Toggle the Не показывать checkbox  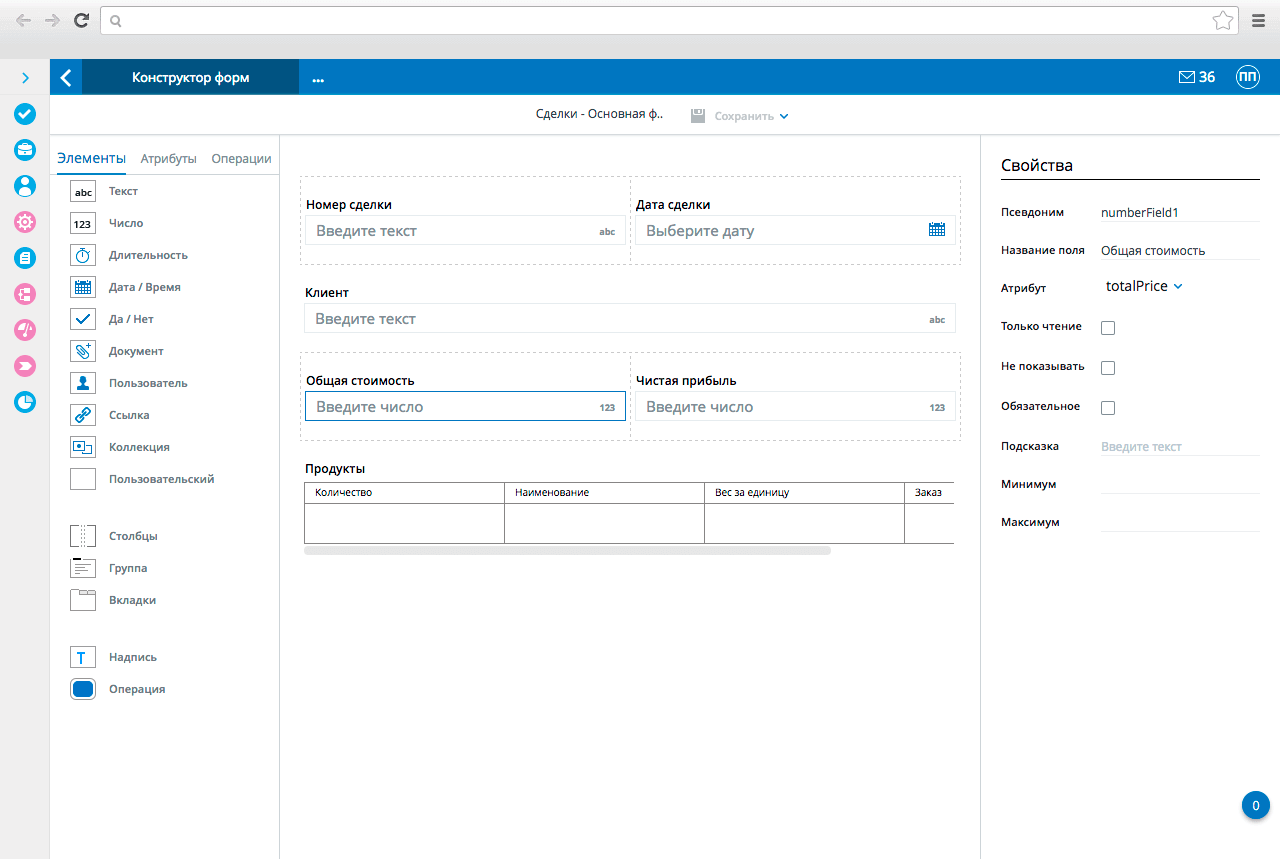1108,368
